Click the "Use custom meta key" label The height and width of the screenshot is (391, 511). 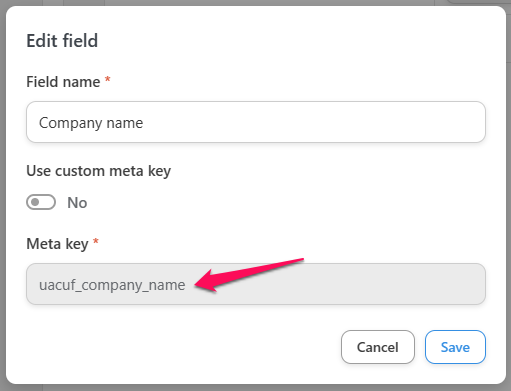tap(98, 171)
